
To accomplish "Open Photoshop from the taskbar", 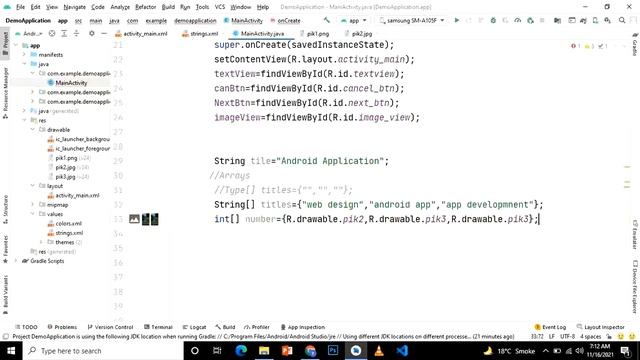I will [333, 351].
